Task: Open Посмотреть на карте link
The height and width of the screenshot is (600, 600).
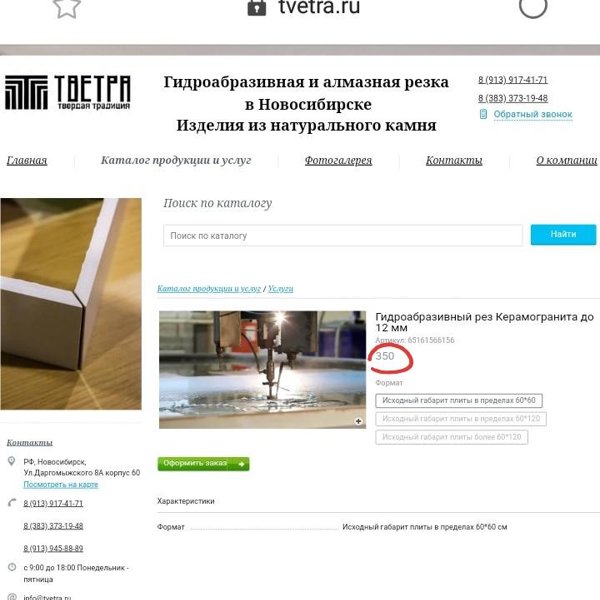Action: click(61, 484)
